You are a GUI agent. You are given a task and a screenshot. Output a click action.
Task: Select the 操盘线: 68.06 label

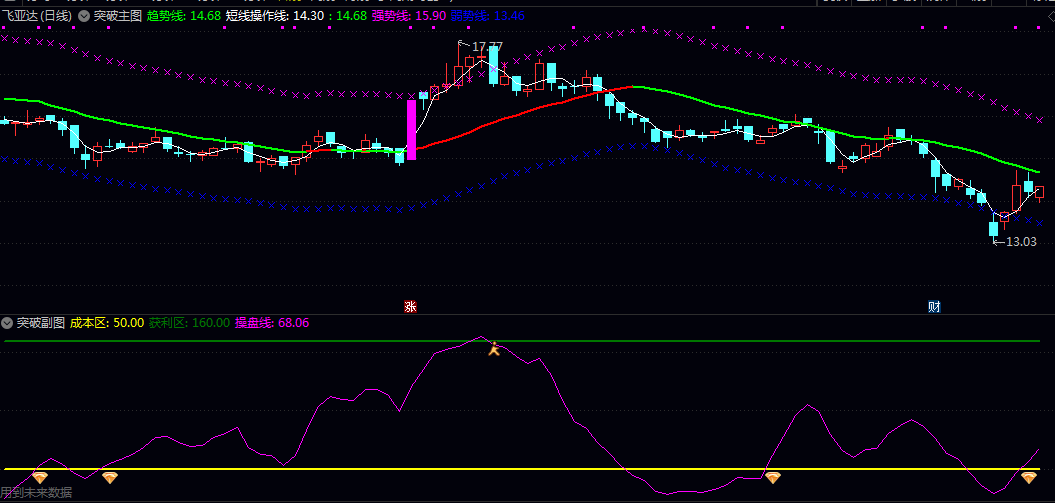pos(272,323)
